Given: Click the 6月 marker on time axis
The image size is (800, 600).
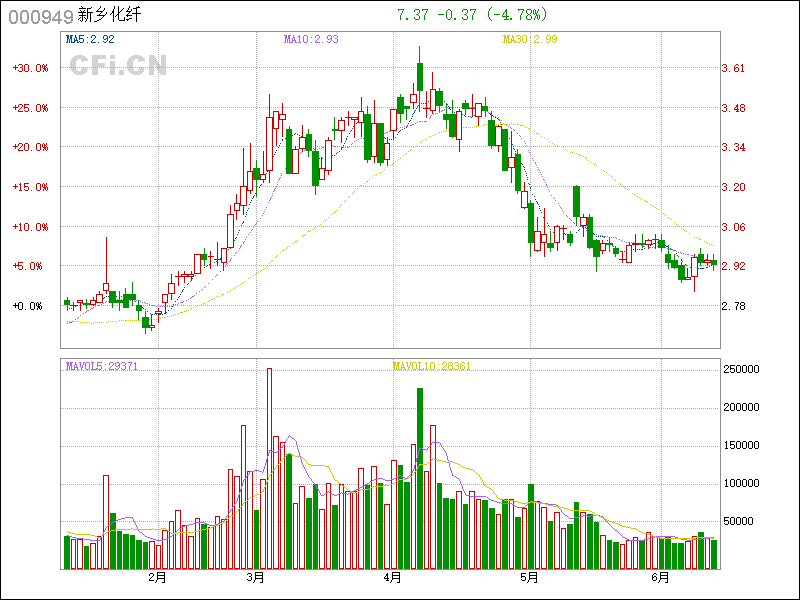Looking at the screenshot, I should coord(660,578).
